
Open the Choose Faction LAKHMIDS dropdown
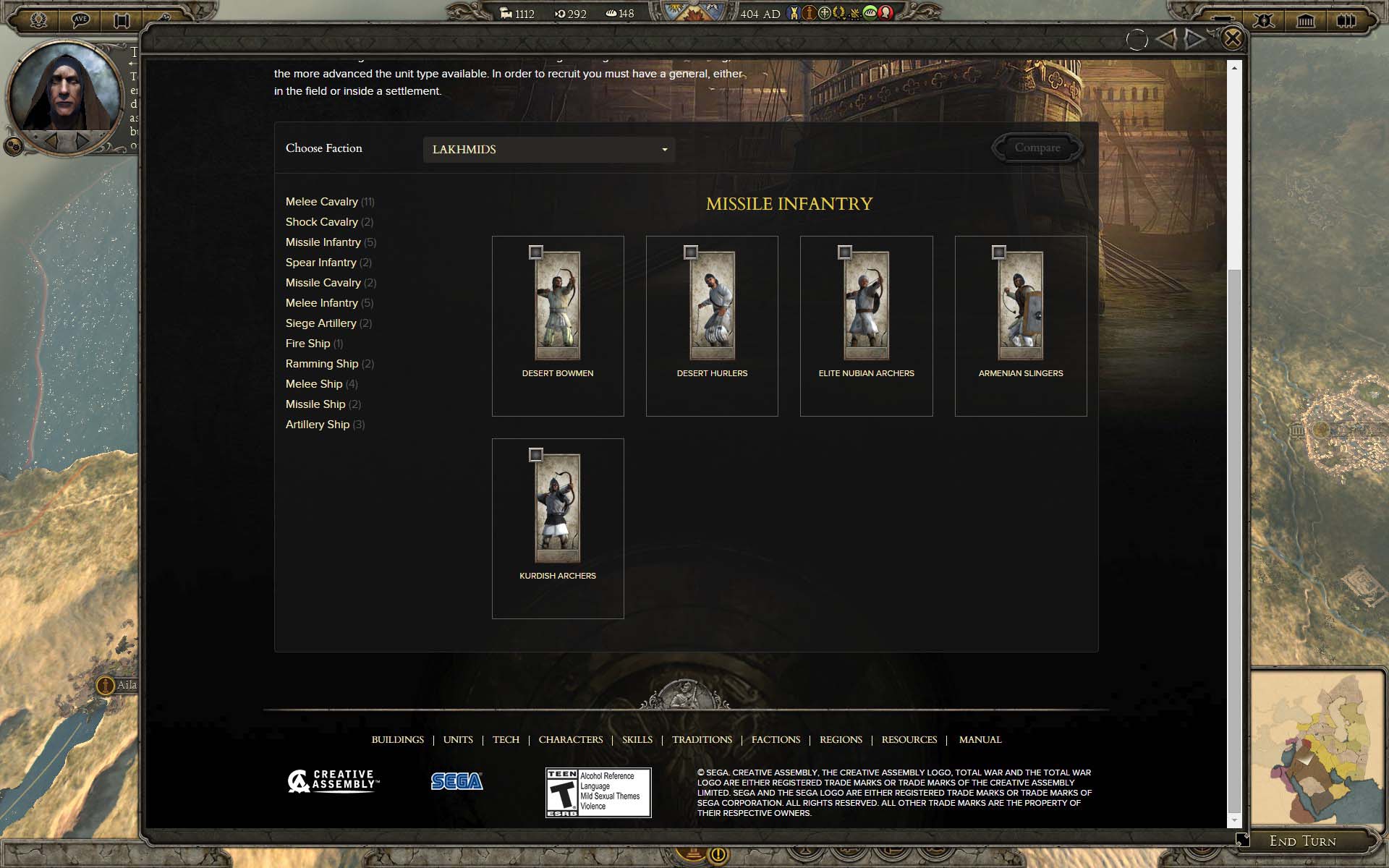549,150
